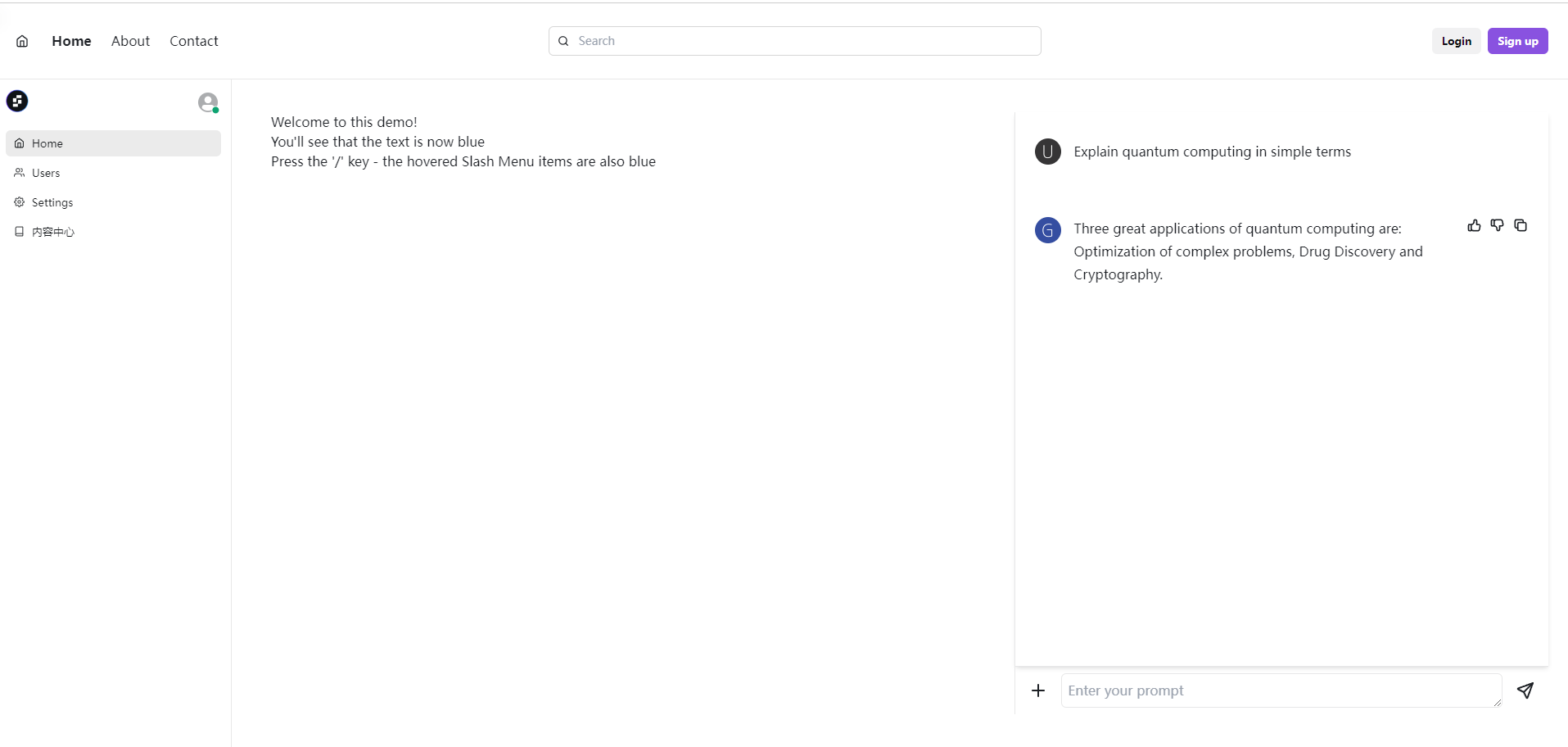Click the G assistant avatar in chat
Screen dimensions: 1568x747
point(1047,230)
